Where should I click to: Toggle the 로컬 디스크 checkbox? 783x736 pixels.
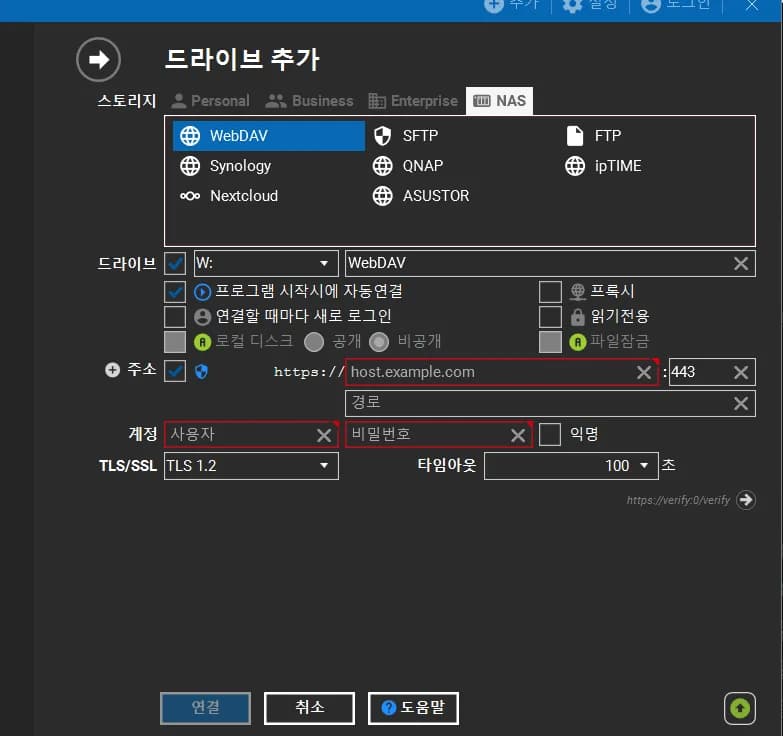pyautogui.click(x=175, y=342)
